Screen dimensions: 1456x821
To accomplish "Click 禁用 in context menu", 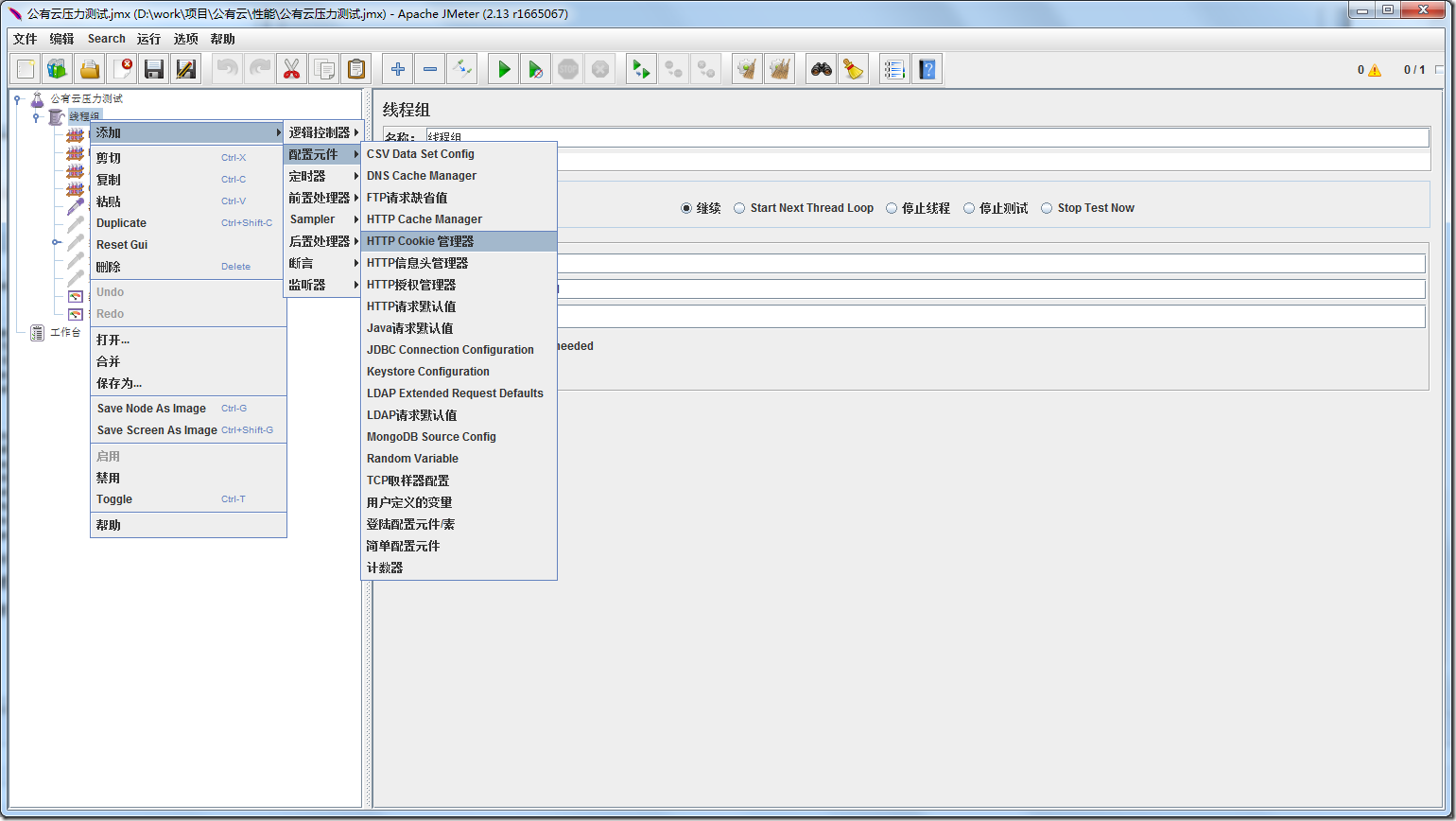I will coord(188,478).
